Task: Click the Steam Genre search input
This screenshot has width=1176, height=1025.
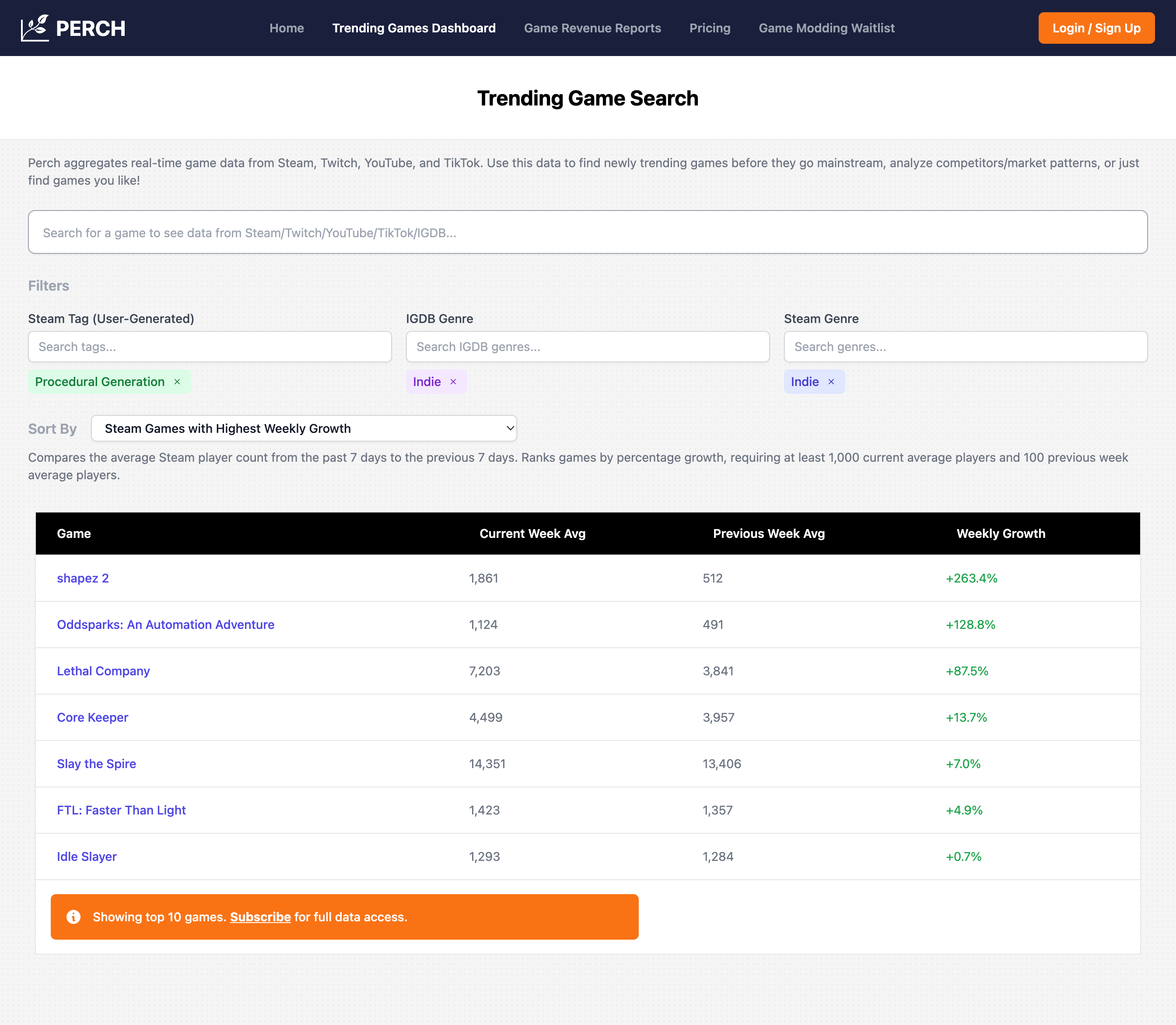Action: [x=966, y=347]
